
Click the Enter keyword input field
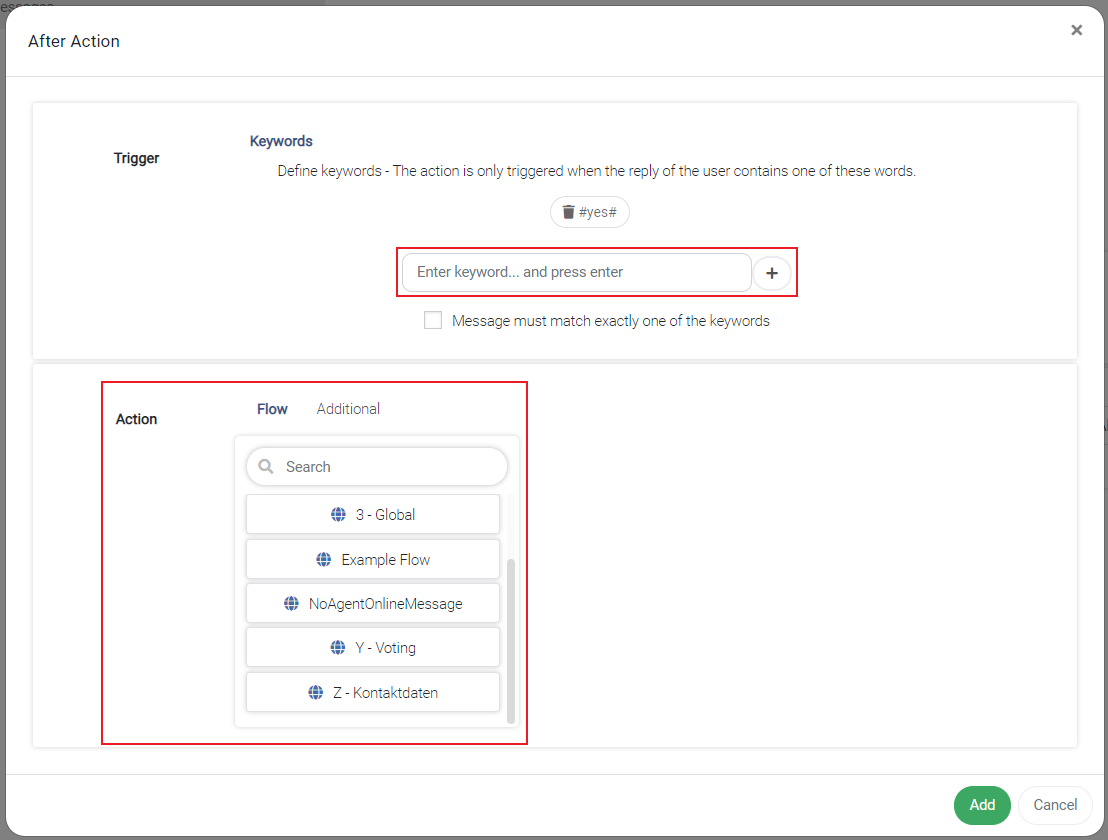[x=576, y=272]
